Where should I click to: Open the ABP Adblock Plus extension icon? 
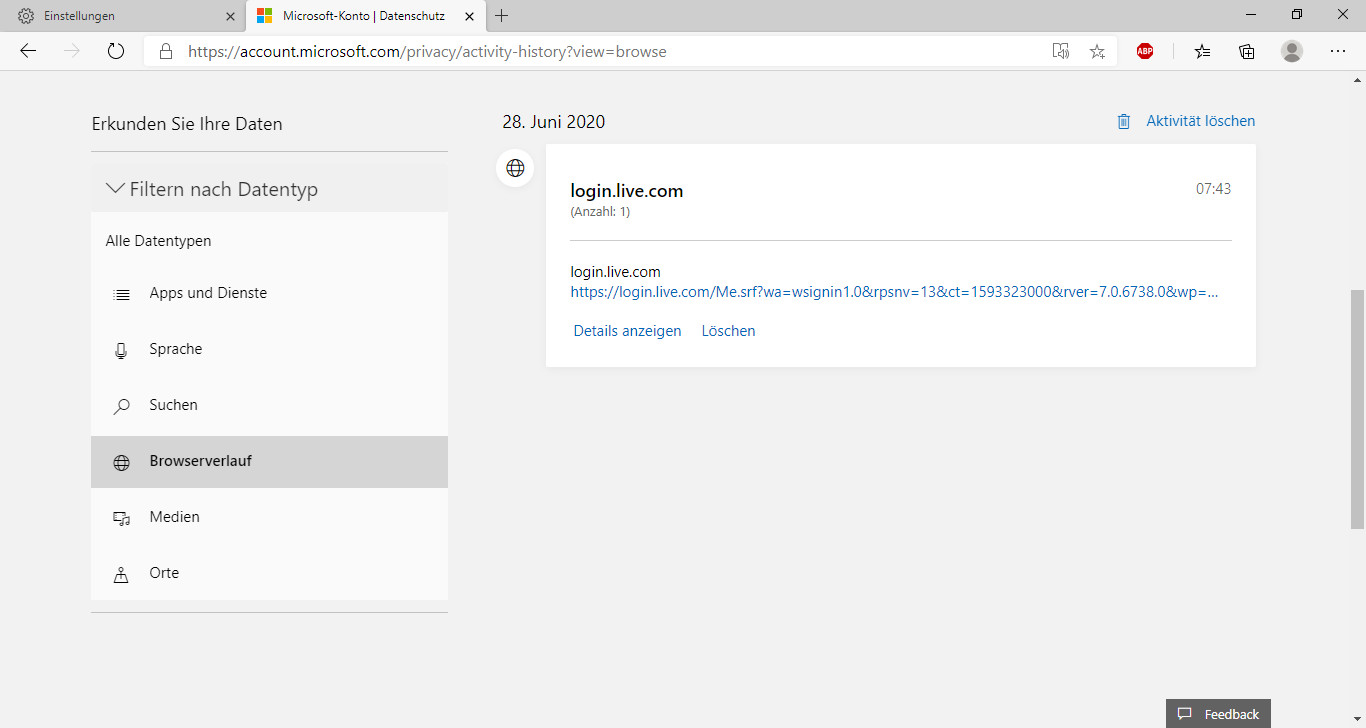pyautogui.click(x=1145, y=51)
